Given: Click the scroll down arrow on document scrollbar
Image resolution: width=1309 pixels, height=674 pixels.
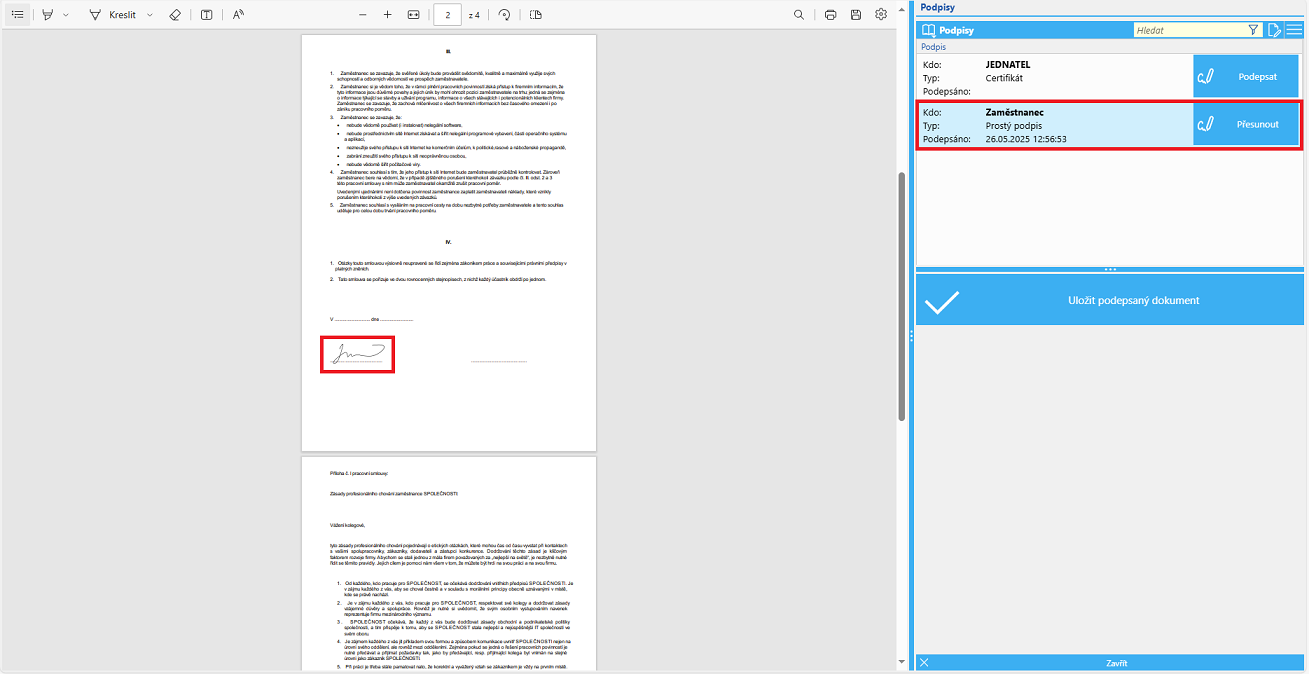Looking at the screenshot, I should [903, 663].
